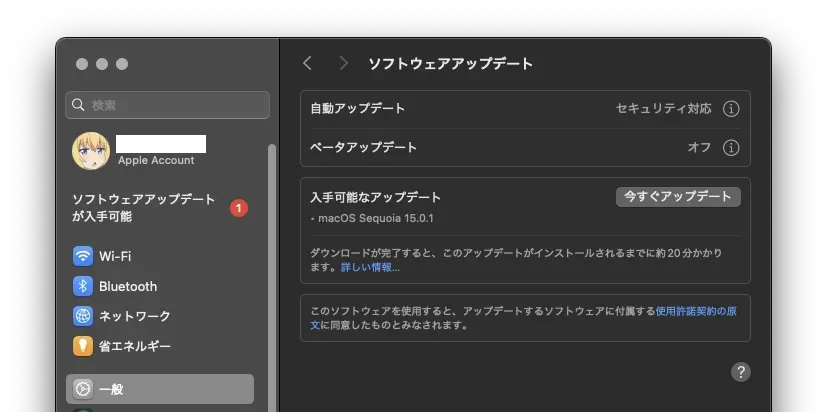This screenshot has width=827, height=412.
Task: Click 今すぐアップデート button
Action: (x=678, y=197)
